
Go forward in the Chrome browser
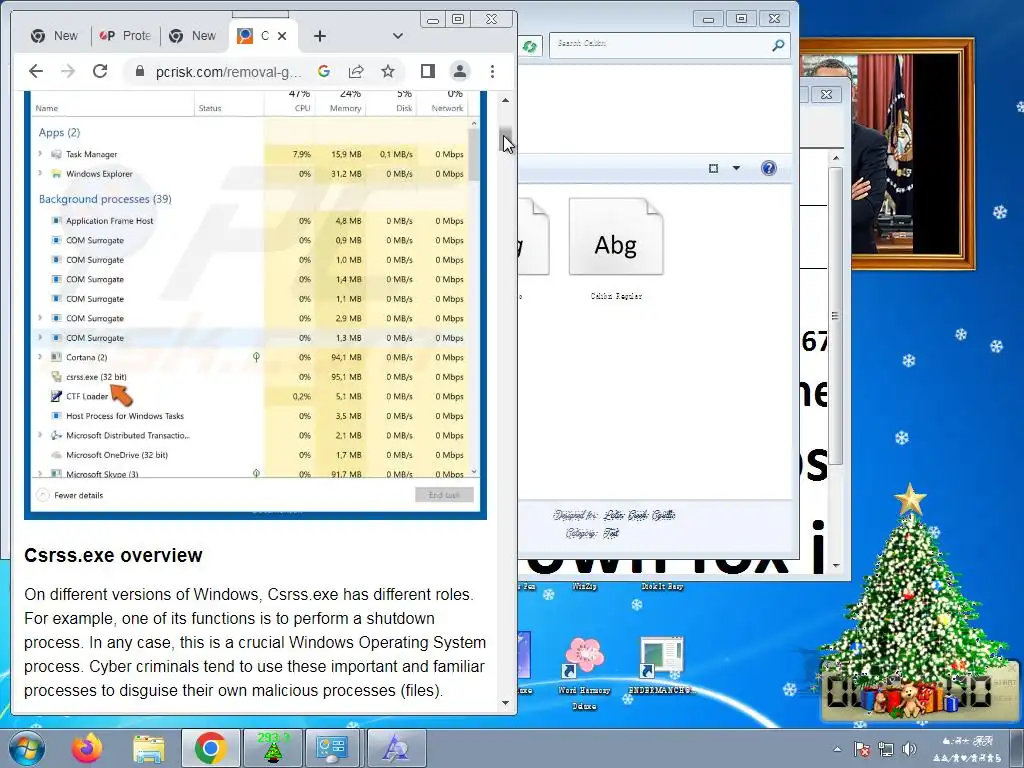(x=68, y=71)
